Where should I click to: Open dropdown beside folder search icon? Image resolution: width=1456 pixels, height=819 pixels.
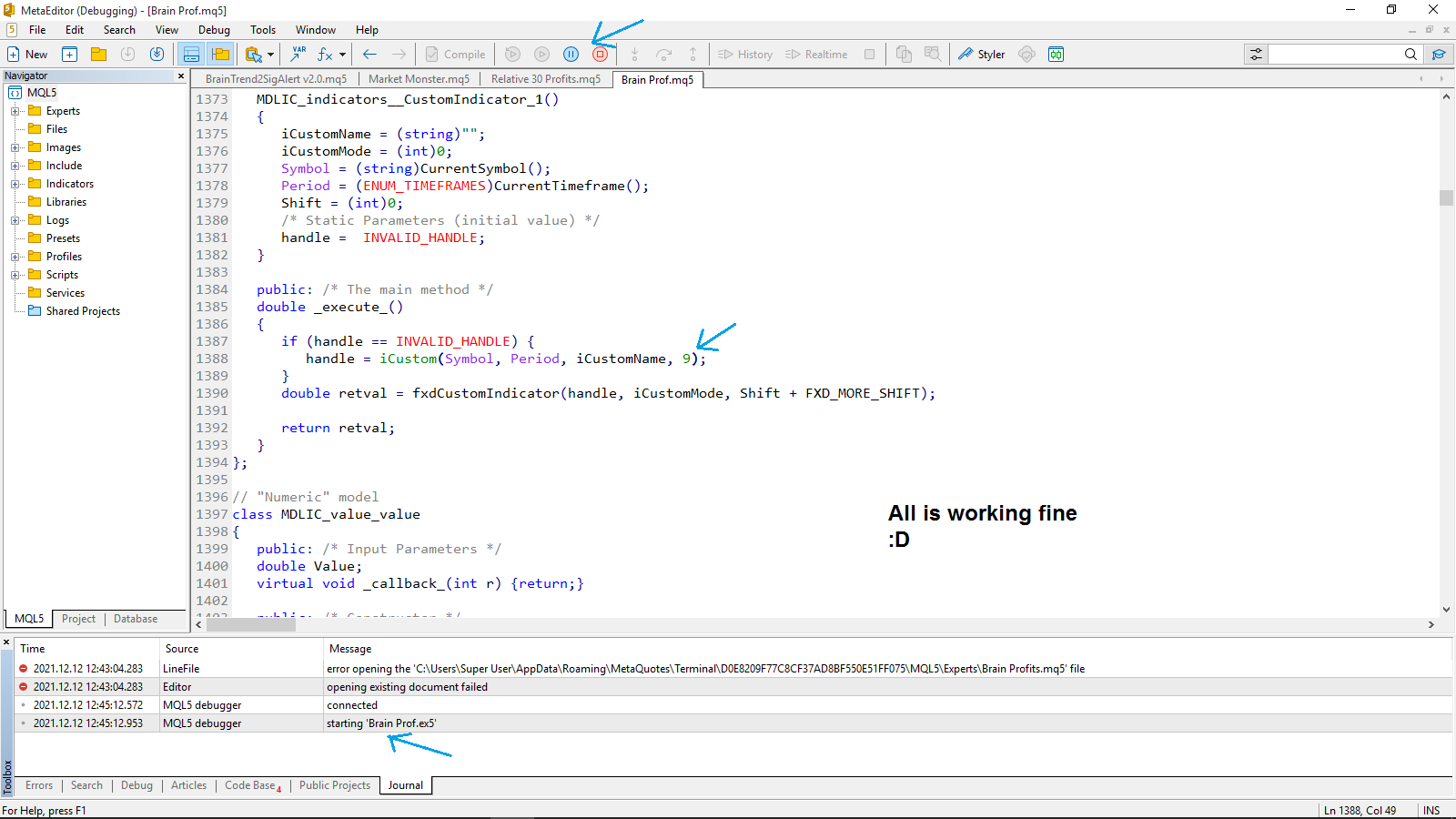coord(270,55)
